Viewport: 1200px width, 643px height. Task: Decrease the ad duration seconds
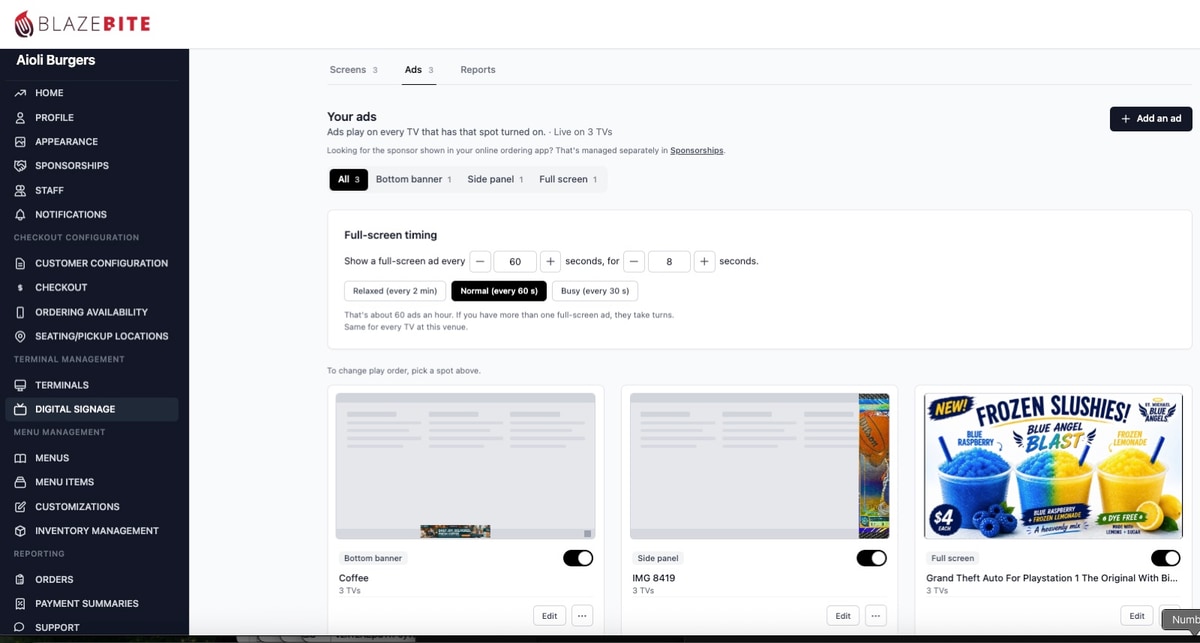[x=635, y=261]
